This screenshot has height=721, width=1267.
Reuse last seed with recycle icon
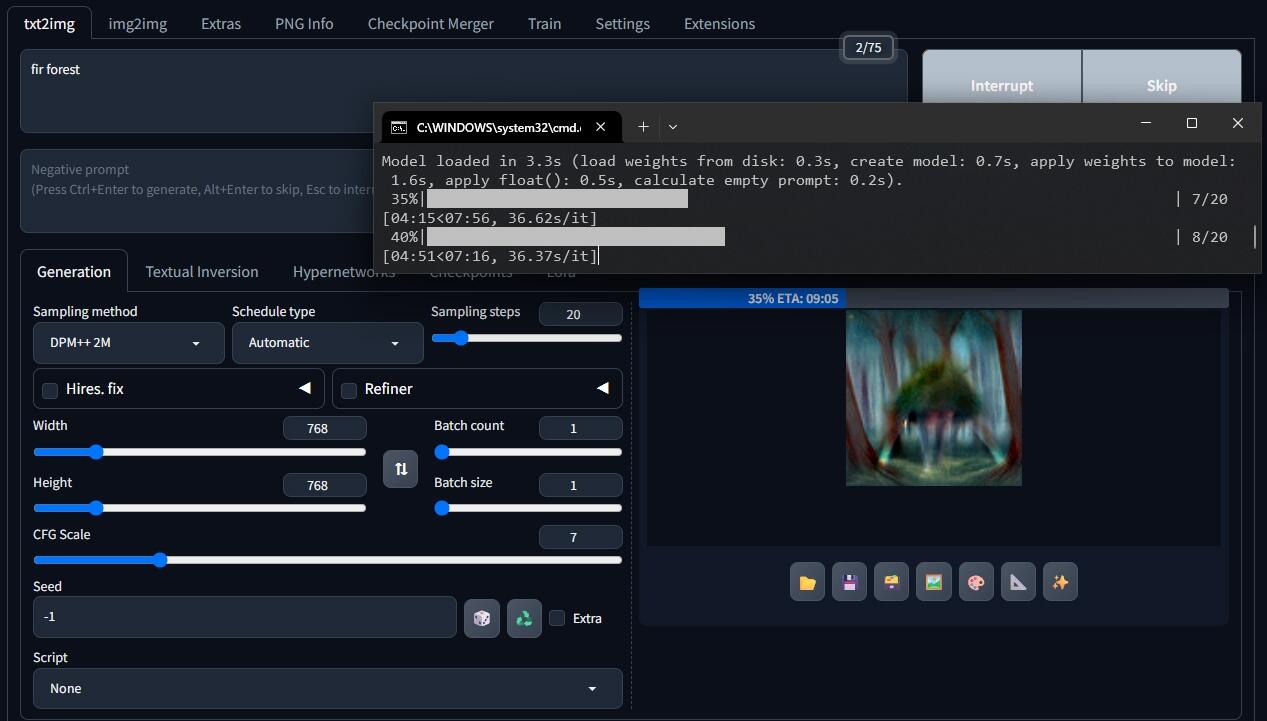pyautogui.click(x=524, y=618)
